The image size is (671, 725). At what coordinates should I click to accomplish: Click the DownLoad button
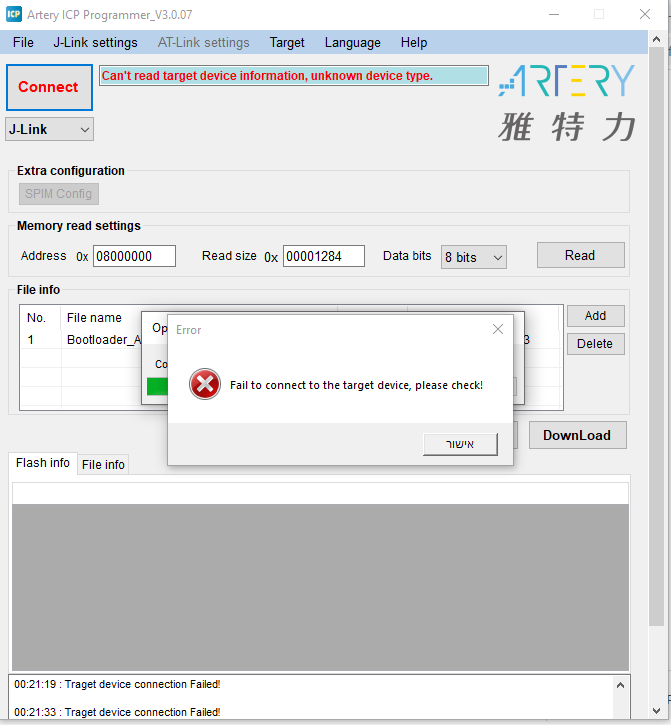(576, 435)
